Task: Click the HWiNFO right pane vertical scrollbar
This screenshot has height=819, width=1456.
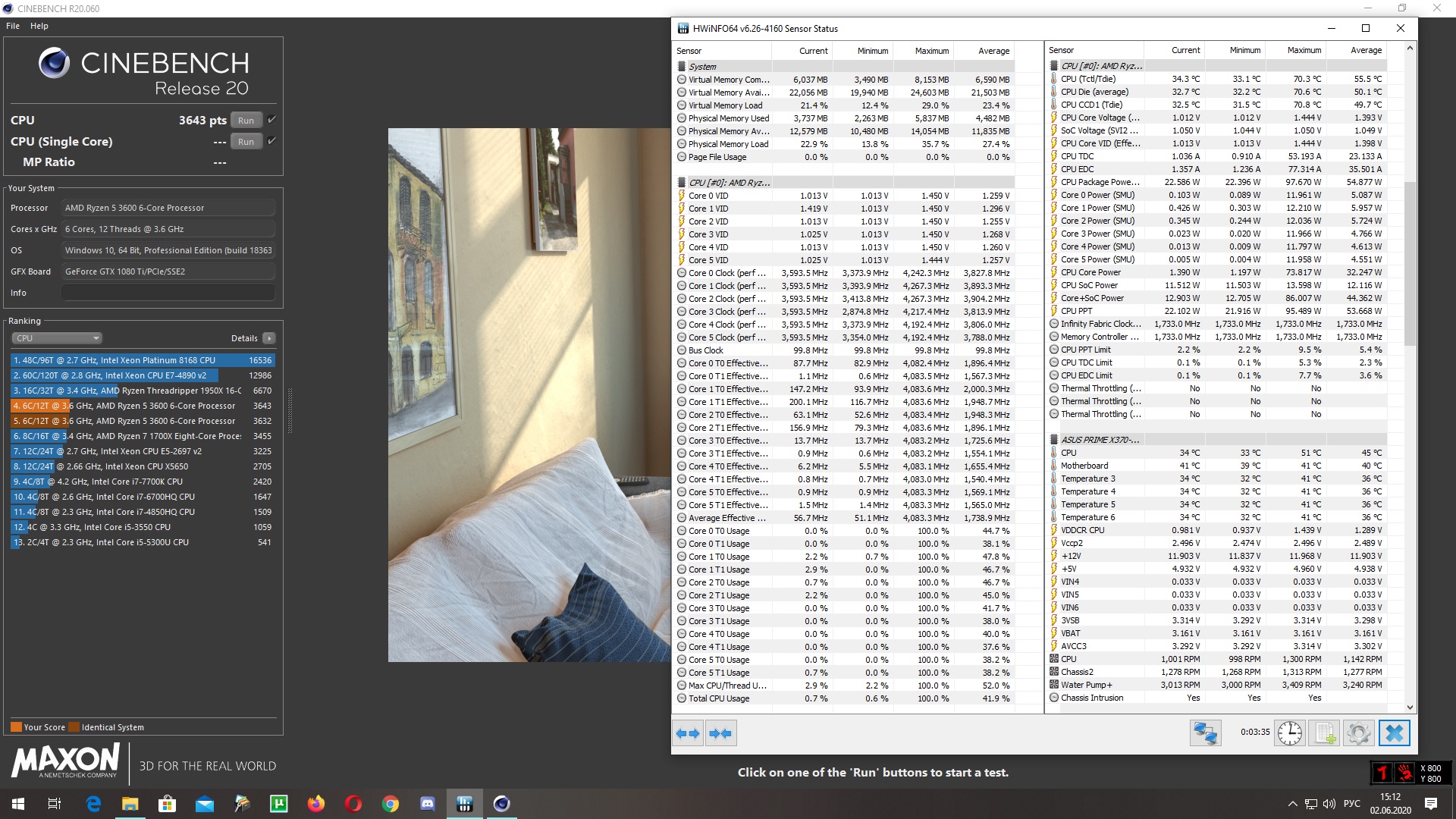Action: tap(1410, 265)
